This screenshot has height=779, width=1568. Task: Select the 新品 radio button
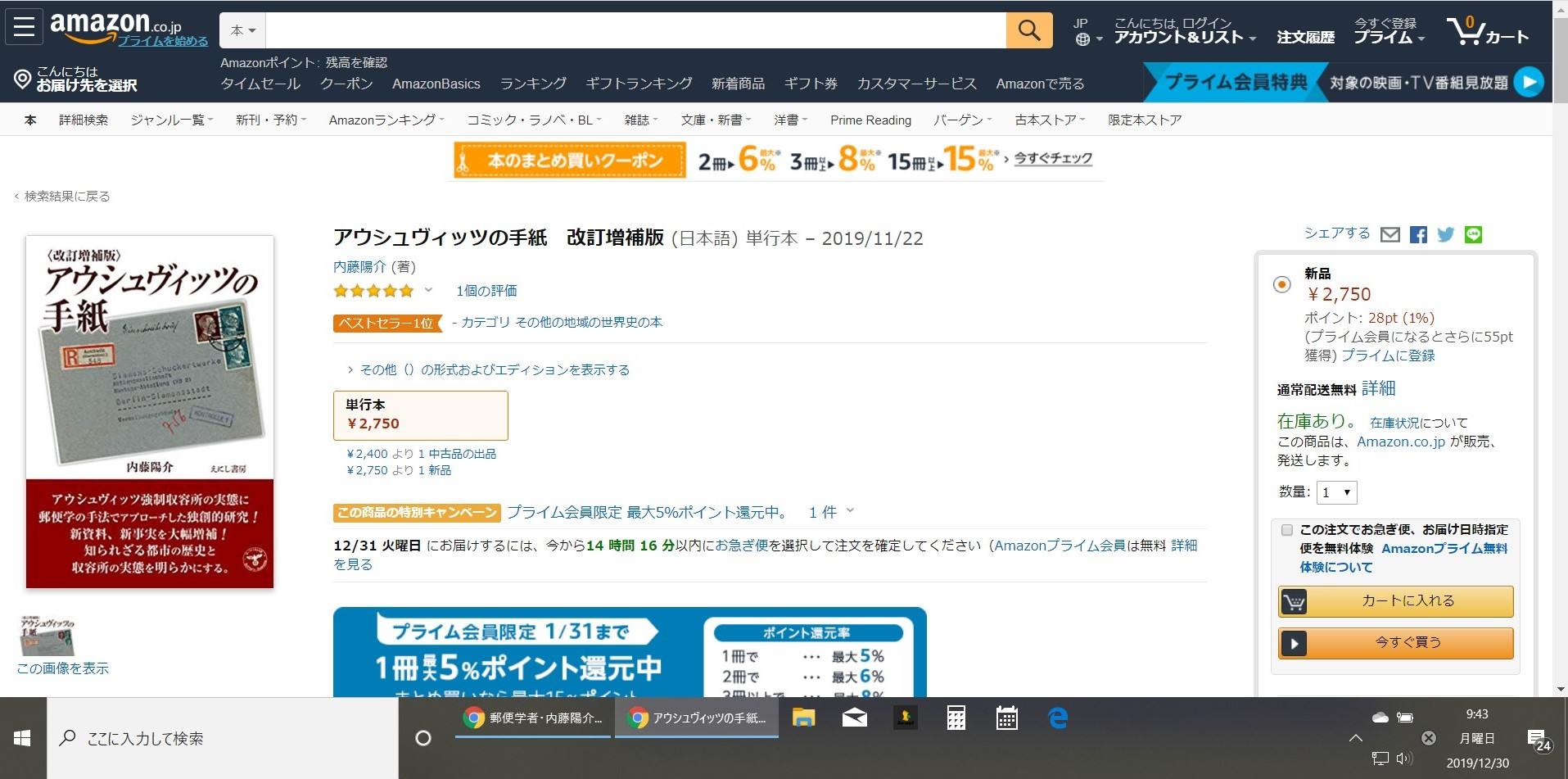point(1282,284)
